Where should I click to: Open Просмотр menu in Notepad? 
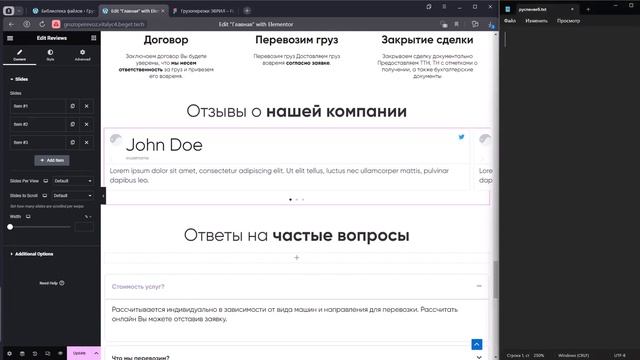pyautogui.click(x=568, y=21)
